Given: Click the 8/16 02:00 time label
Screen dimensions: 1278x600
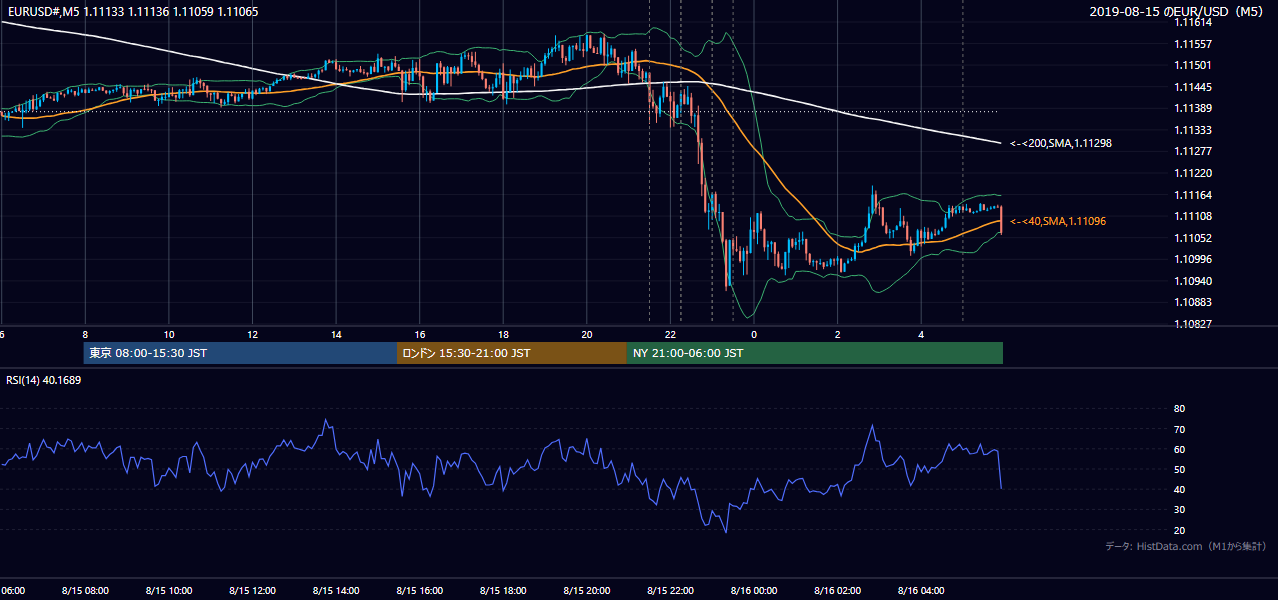Looking at the screenshot, I should pos(838,591).
